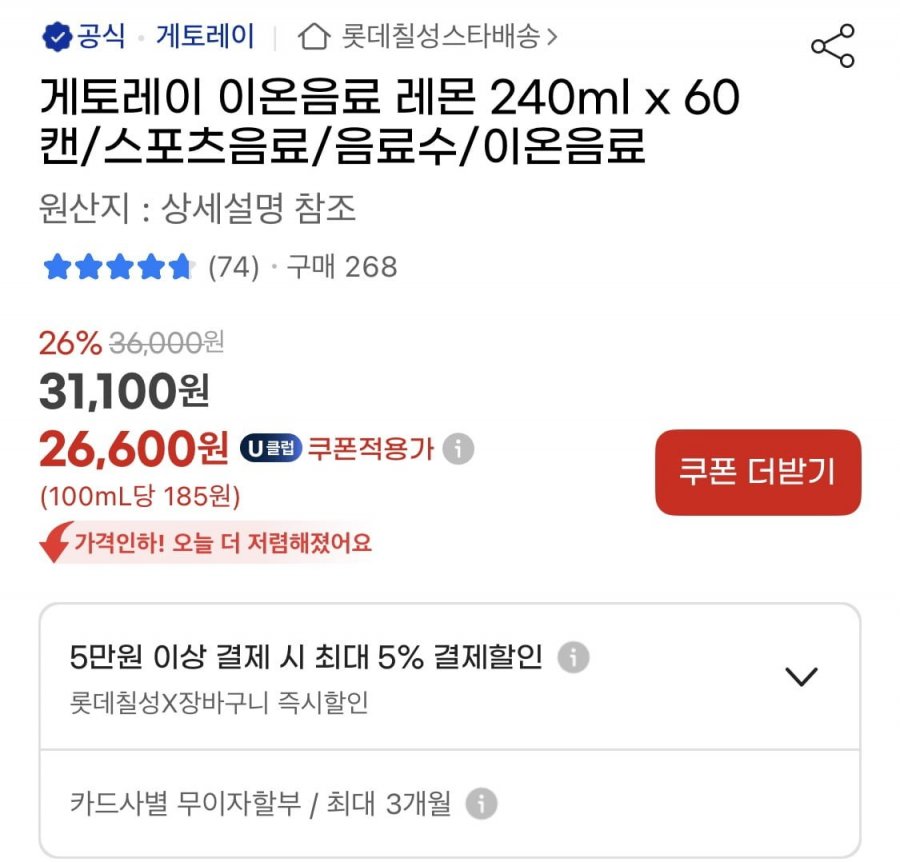The width and height of the screenshot is (900, 862).
Task: Select the 26,600원 coupon price
Action: [134, 448]
